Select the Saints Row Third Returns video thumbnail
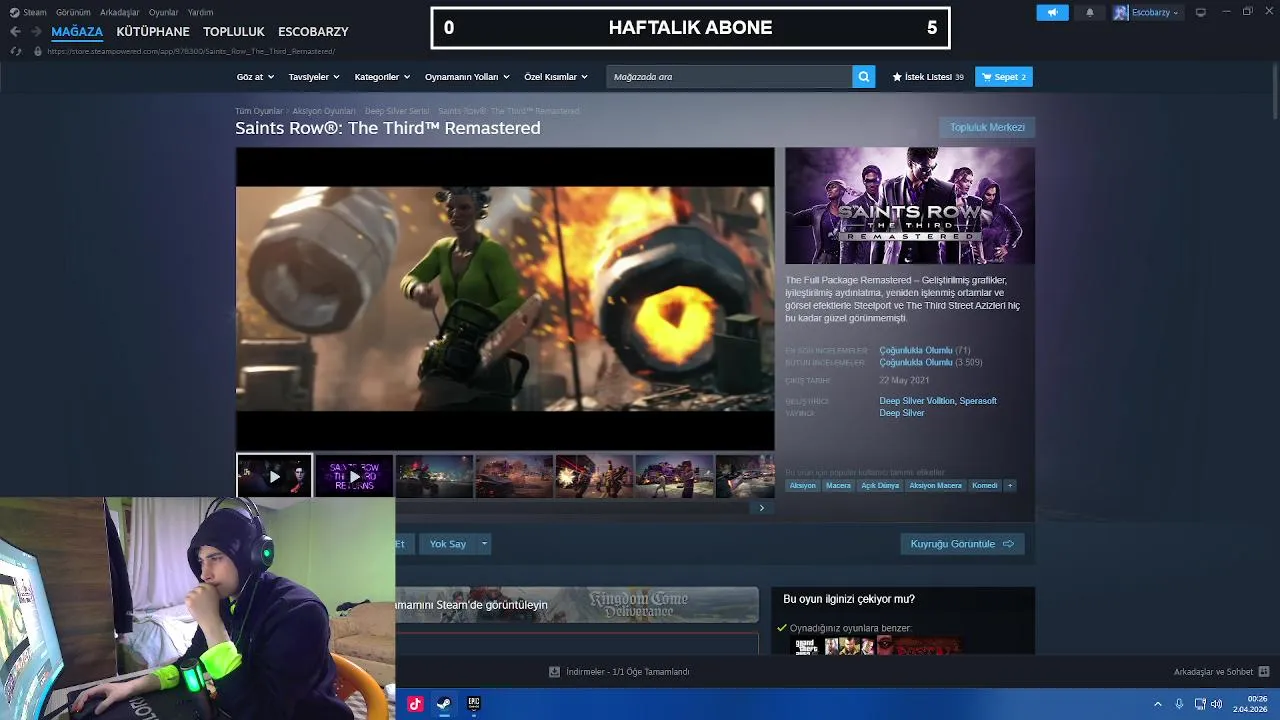This screenshot has width=1280, height=720. click(x=354, y=476)
